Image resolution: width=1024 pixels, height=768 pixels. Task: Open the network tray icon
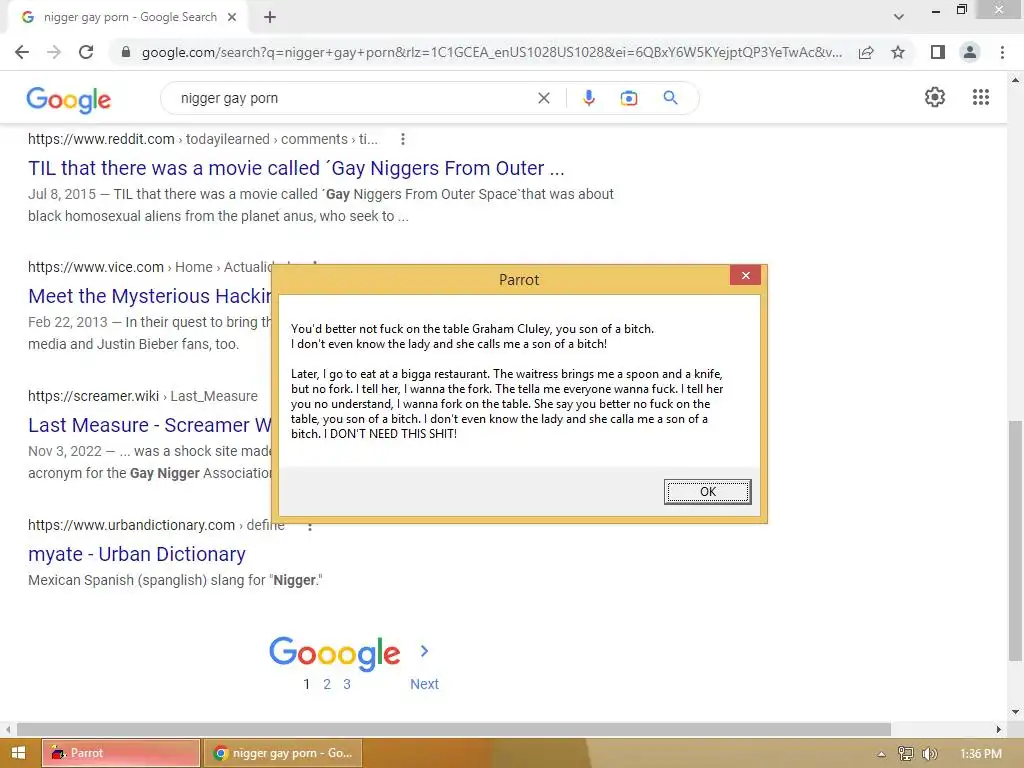click(x=905, y=754)
